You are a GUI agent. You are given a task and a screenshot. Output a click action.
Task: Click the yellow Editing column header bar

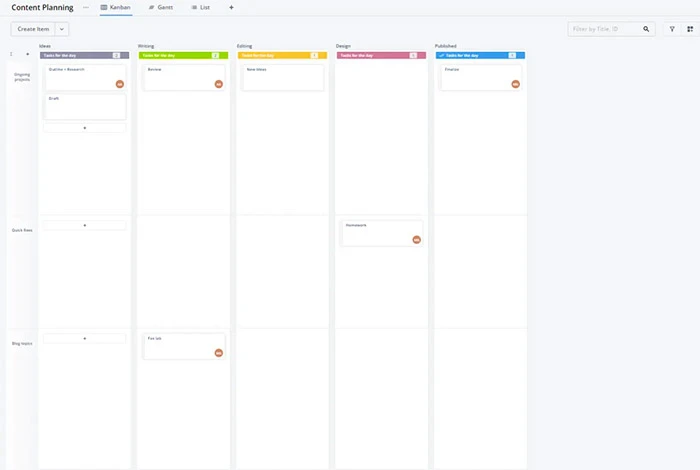283,55
